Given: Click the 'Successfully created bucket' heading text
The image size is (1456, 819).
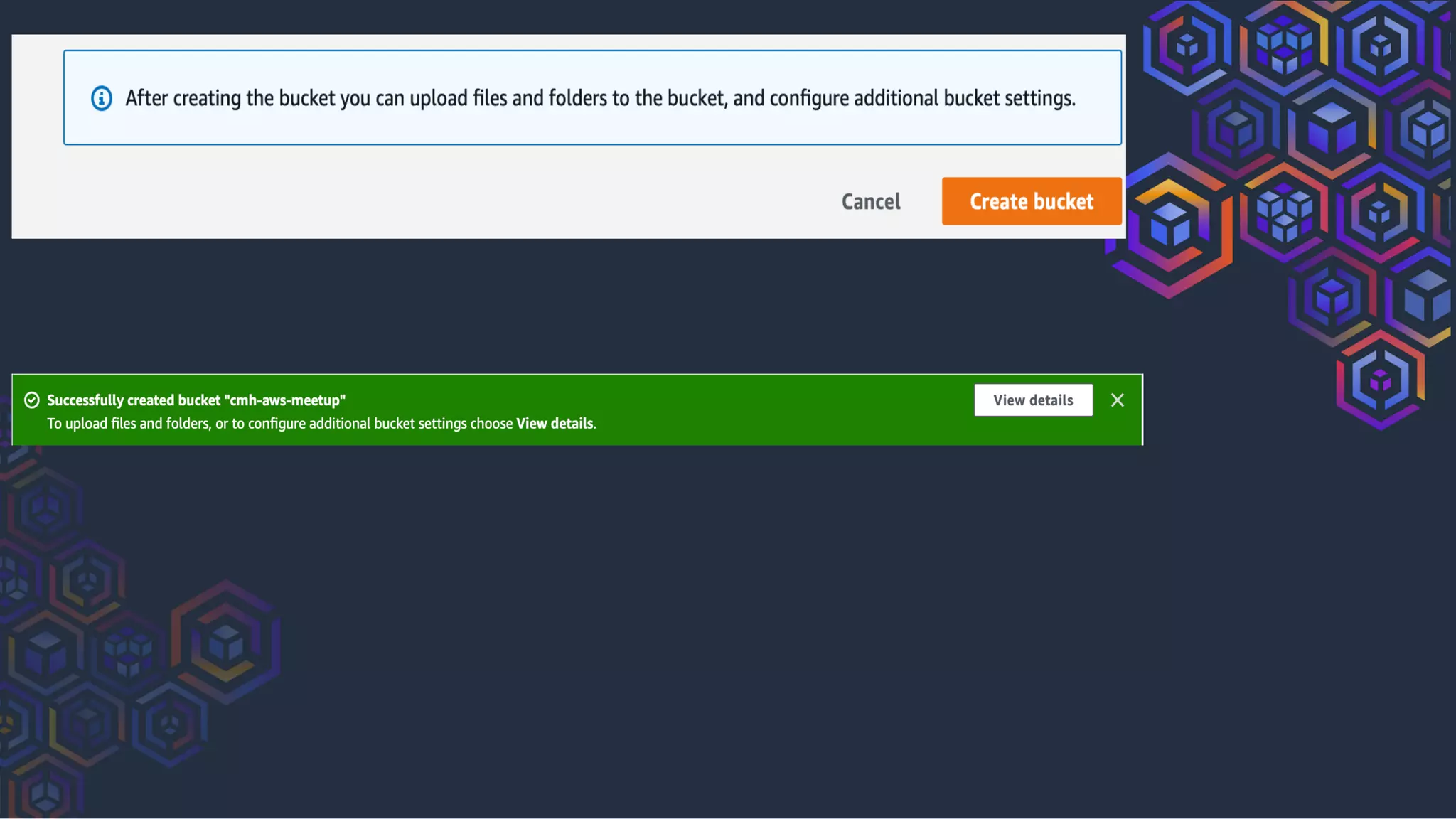Looking at the screenshot, I should [x=134, y=400].
